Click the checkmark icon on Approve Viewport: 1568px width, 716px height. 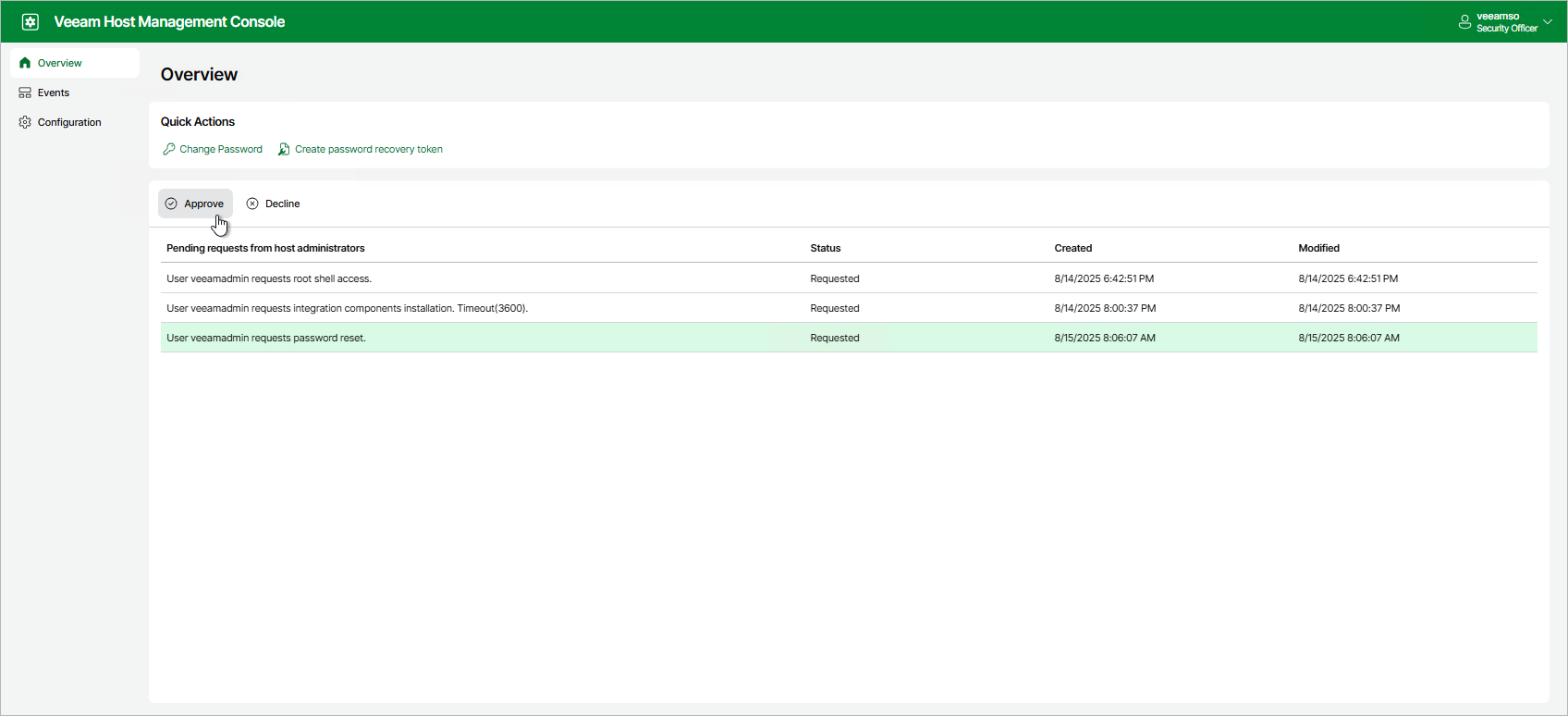coord(171,204)
